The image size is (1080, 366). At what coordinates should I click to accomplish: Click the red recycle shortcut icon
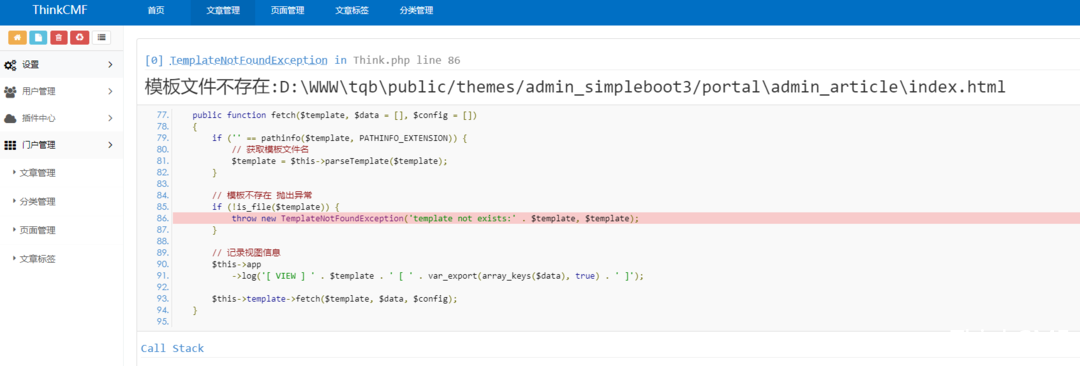(80, 37)
